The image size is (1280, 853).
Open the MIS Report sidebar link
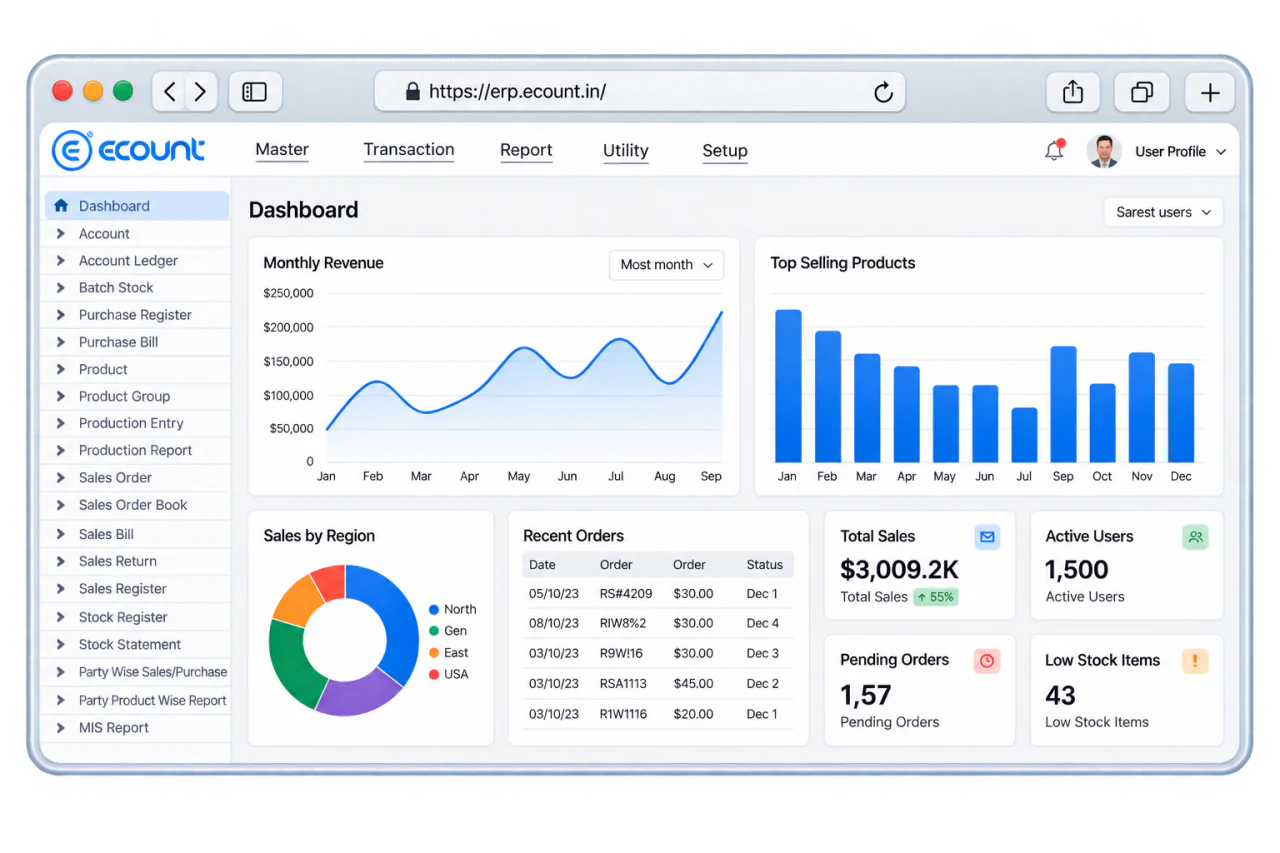pyautogui.click(x=137, y=728)
